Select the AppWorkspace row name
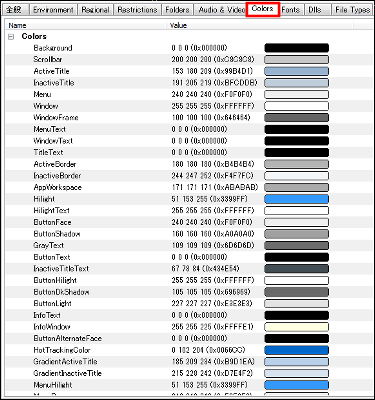This screenshot has width=375, height=400. tap(57, 187)
